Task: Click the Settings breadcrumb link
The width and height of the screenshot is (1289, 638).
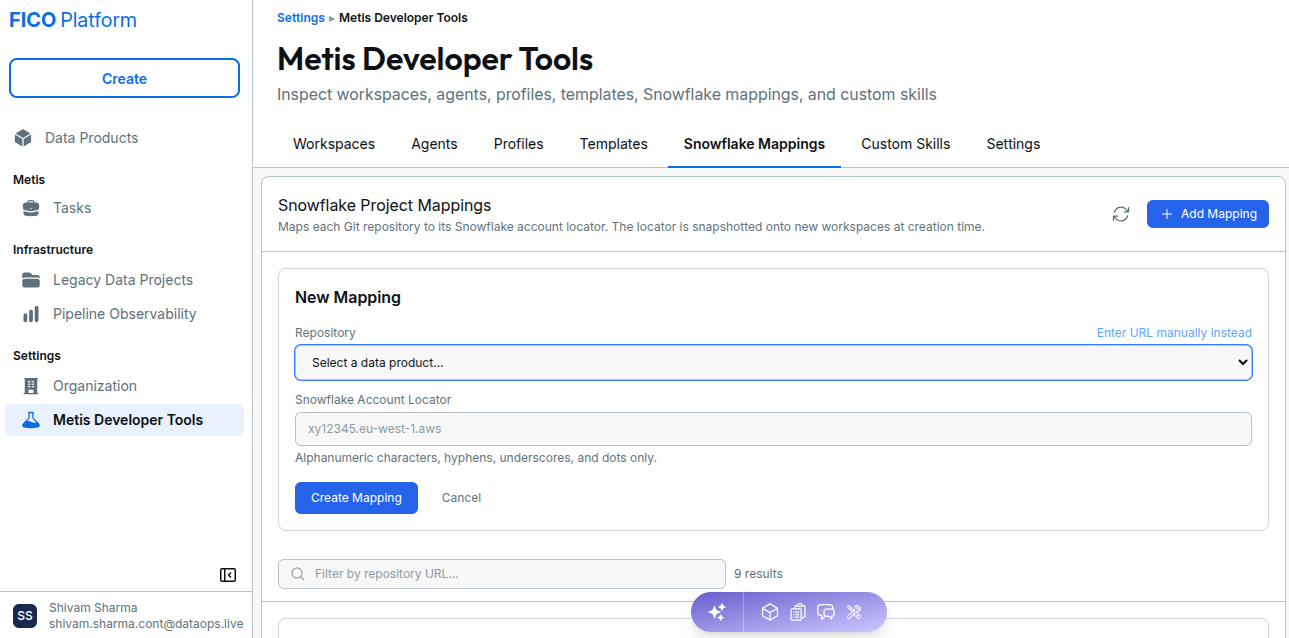Action: [x=301, y=18]
